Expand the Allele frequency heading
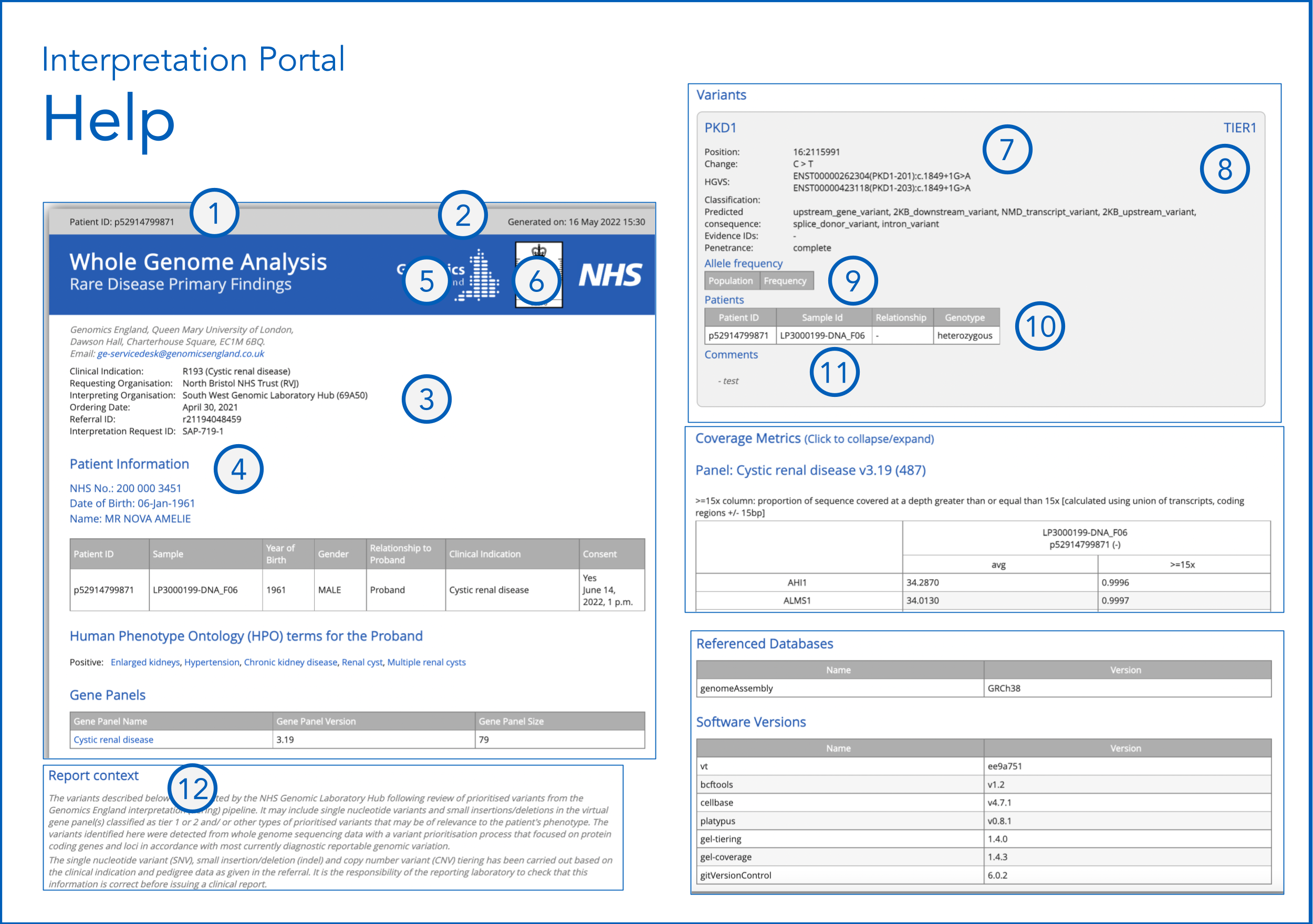This screenshot has height=924, width=1313. pos(743,264)
